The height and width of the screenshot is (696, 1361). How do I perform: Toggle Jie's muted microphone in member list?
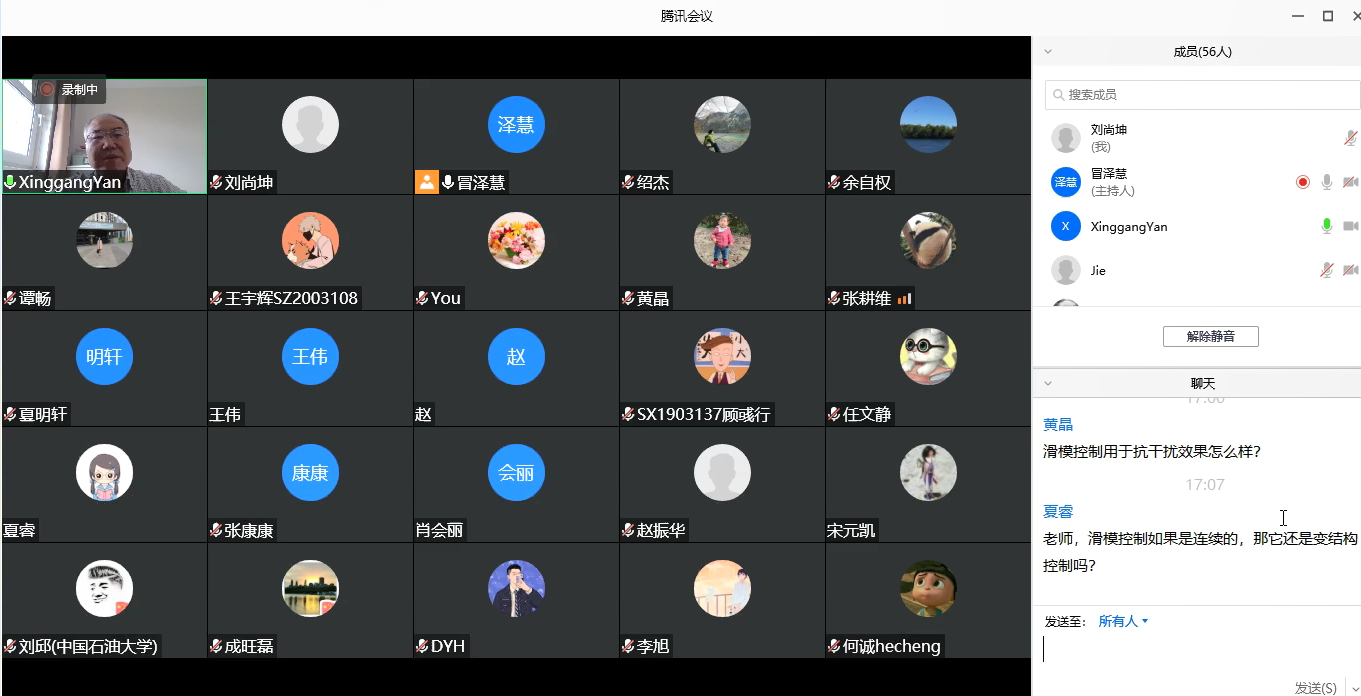(1326, 270)
